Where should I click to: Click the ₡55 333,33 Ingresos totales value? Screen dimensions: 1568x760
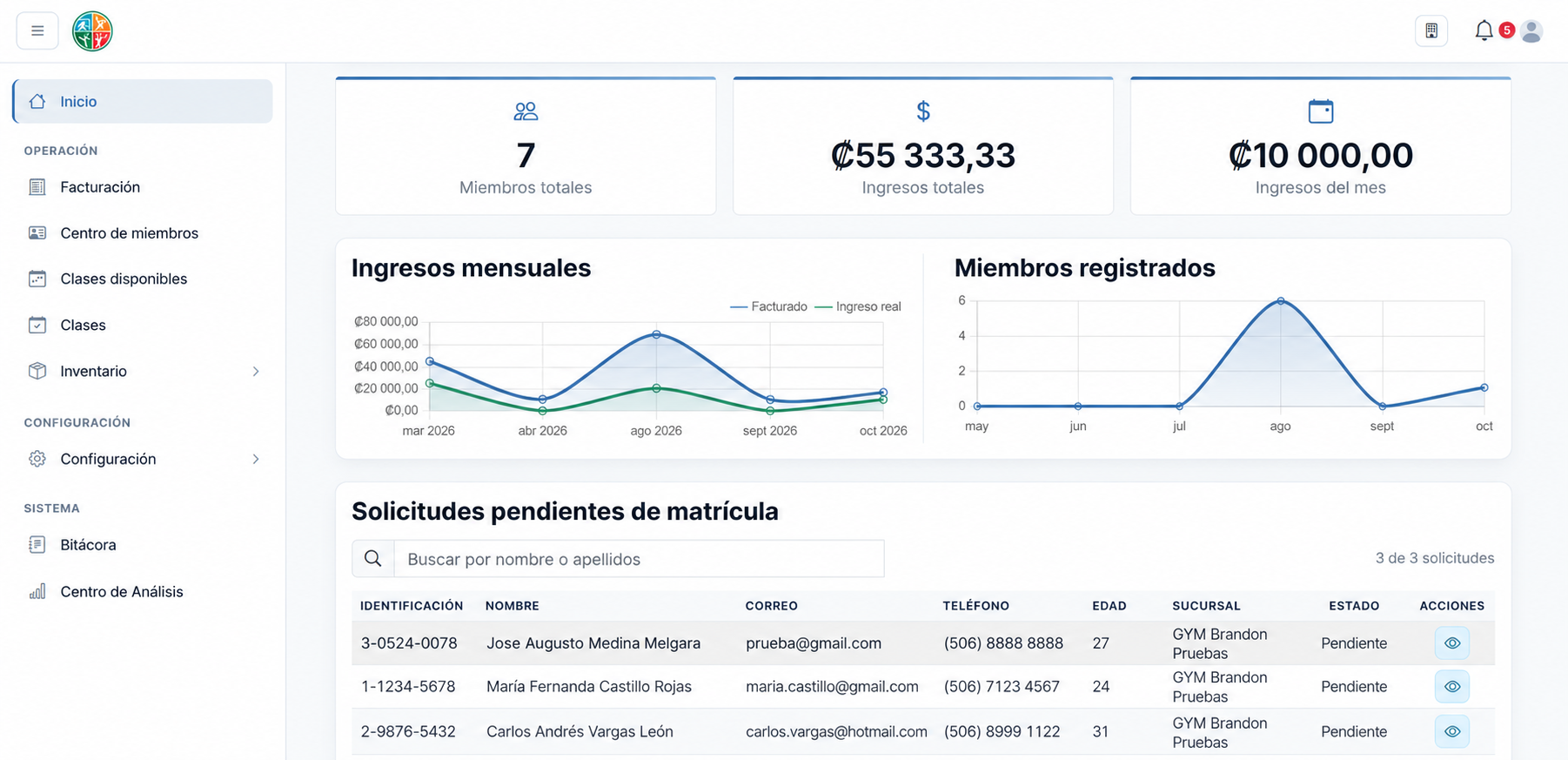click(x=923, y=156)
